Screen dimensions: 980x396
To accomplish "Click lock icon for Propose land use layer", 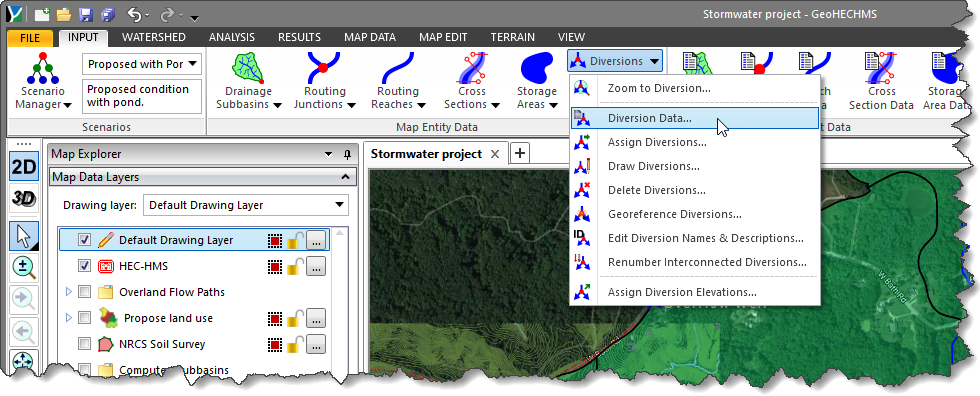I will click(296, 319).
